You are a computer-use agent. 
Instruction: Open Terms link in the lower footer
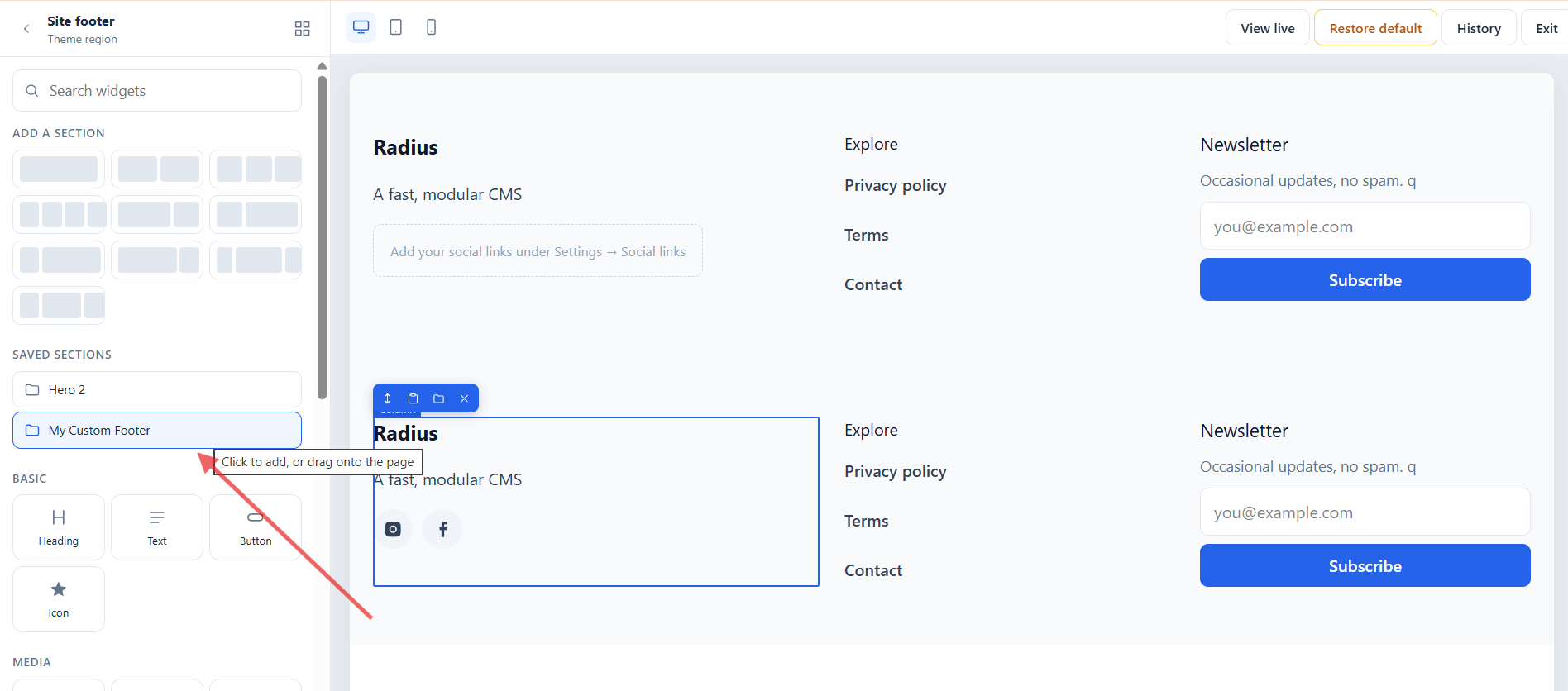pyautogui.click(x=866, y=521)
